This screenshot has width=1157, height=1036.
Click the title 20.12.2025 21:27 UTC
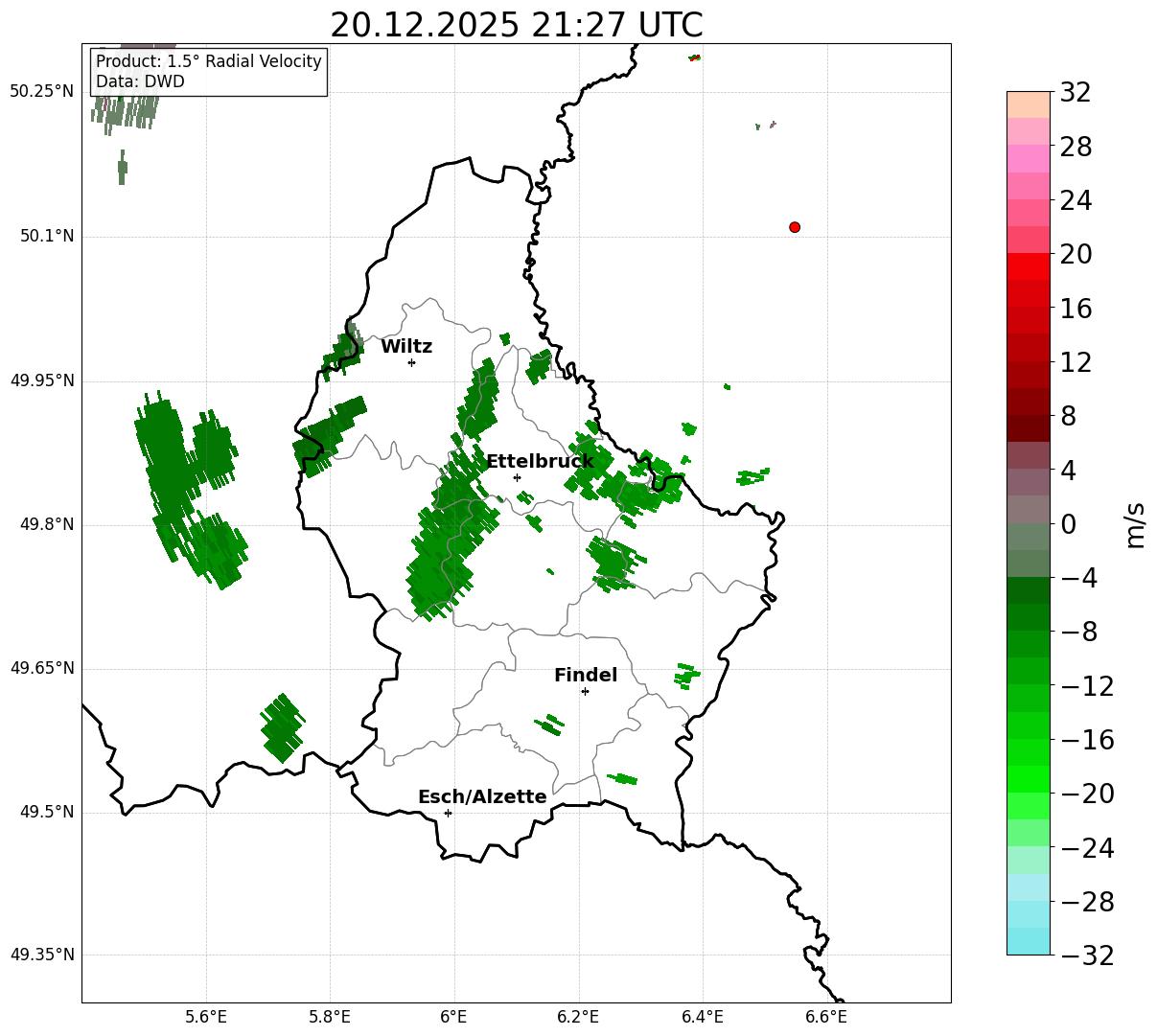516,25
